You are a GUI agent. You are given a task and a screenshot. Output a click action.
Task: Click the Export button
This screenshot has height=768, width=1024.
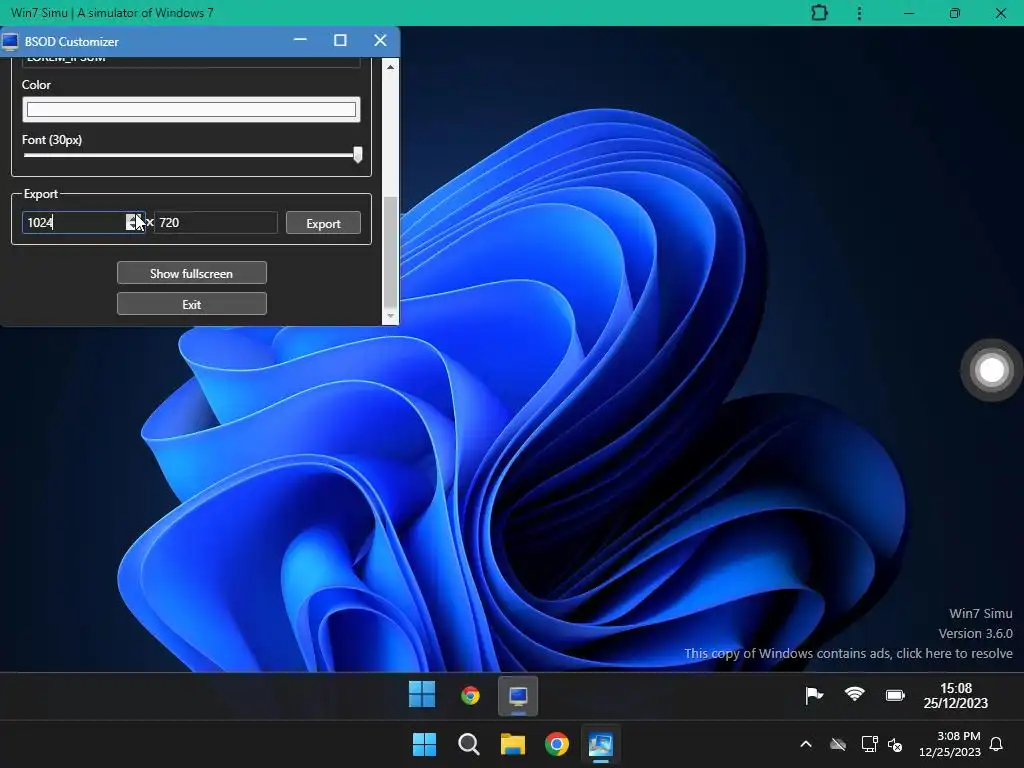323,223
